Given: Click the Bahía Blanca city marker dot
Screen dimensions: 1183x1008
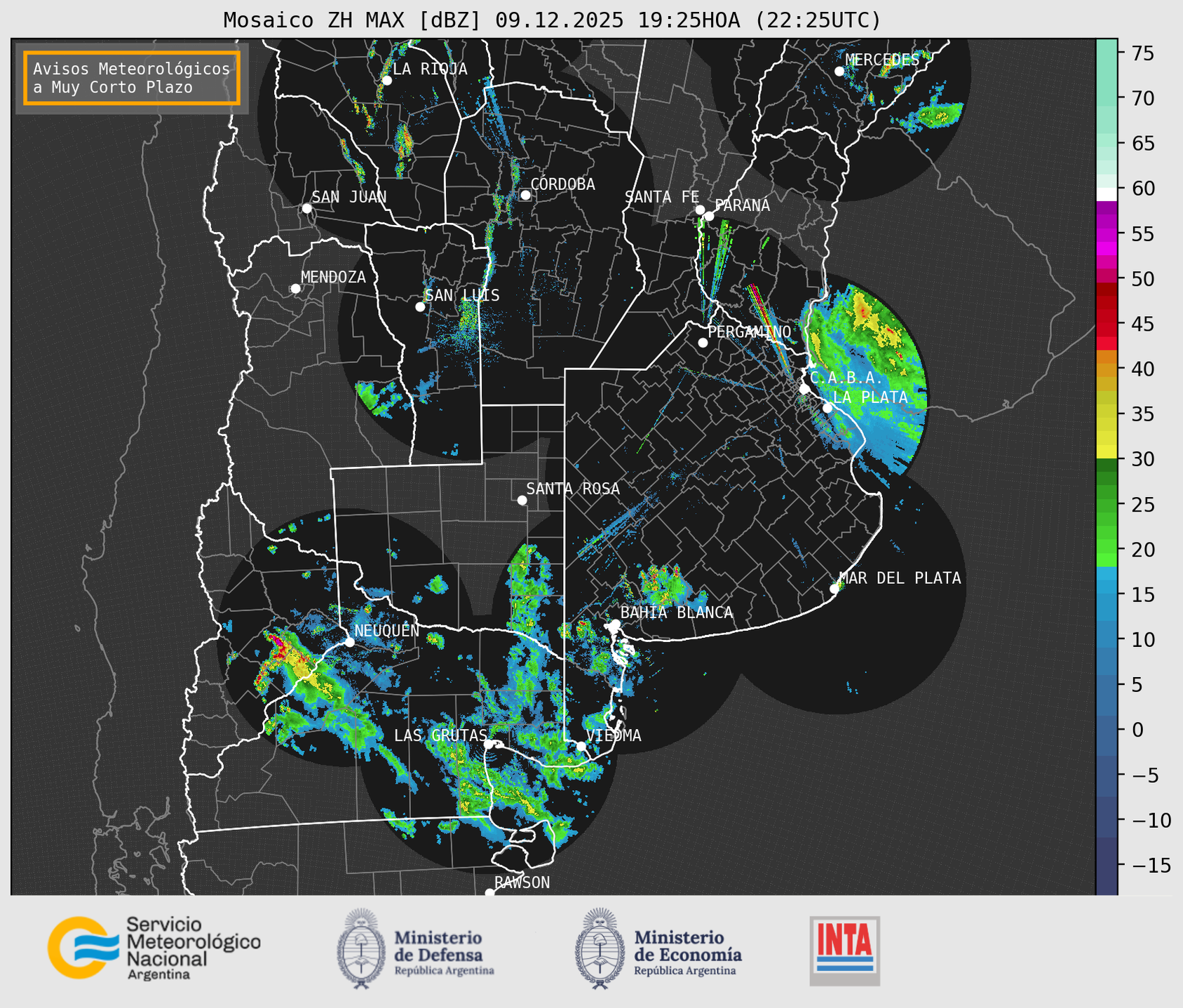Looking at the screenshot, I should 615,624.
